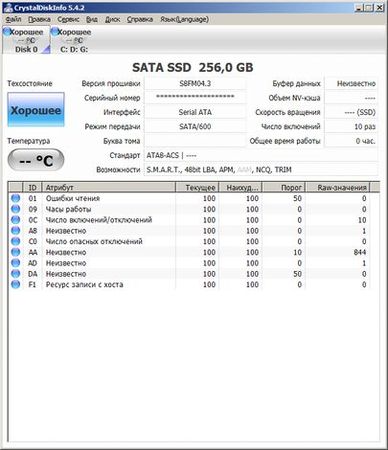Click the SATA SSD 256,0 GB title

pos(193,67)
